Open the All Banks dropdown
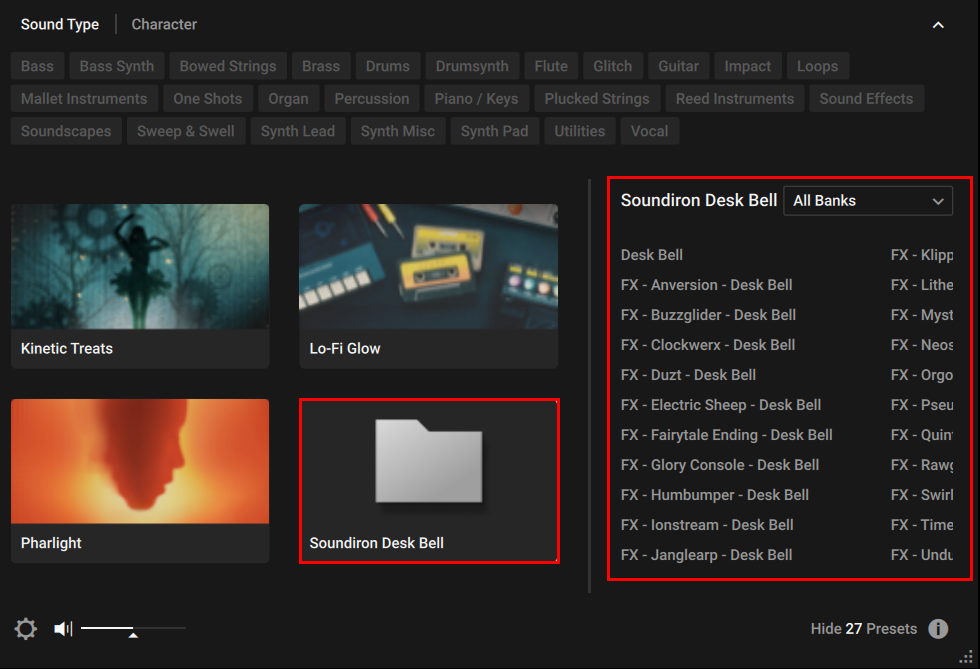The height and width of the screenshot is (669, 980). point(867,200)
